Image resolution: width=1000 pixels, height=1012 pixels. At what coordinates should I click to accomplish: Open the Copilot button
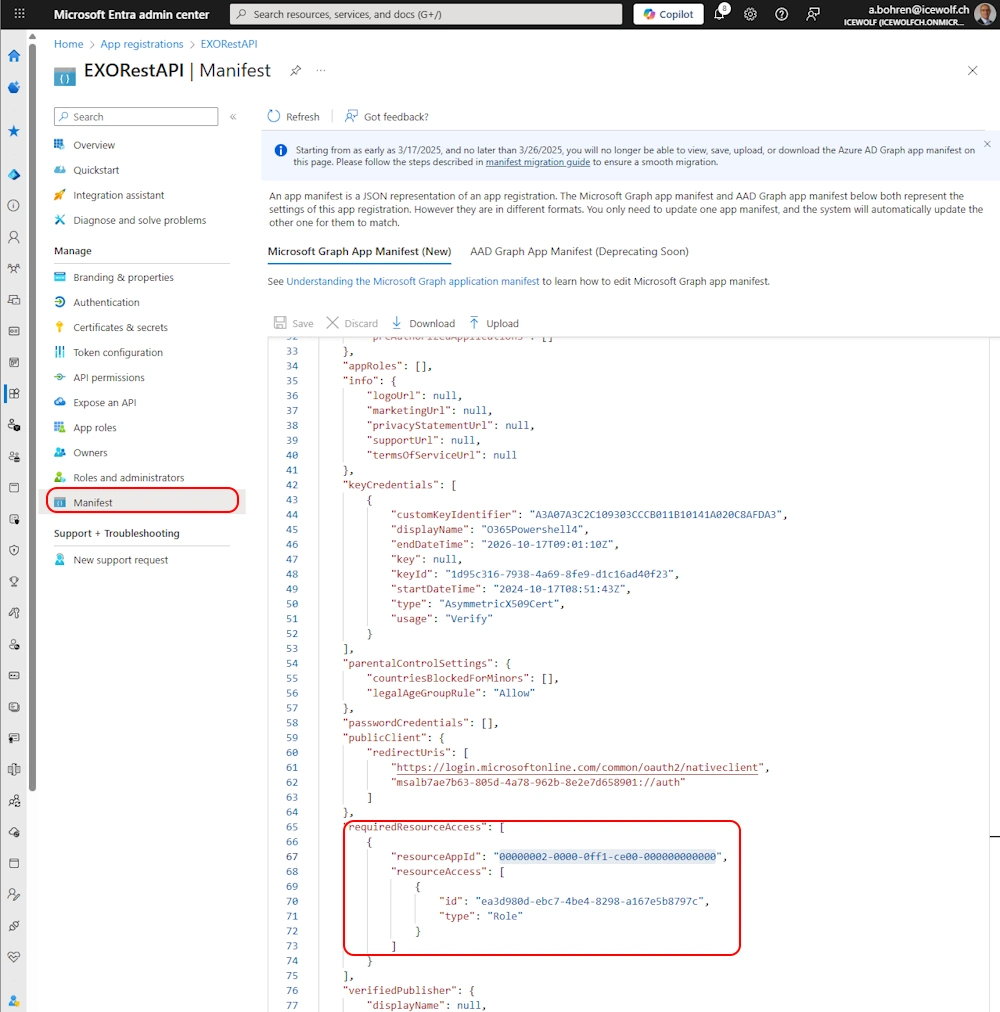tap(668, 14)
